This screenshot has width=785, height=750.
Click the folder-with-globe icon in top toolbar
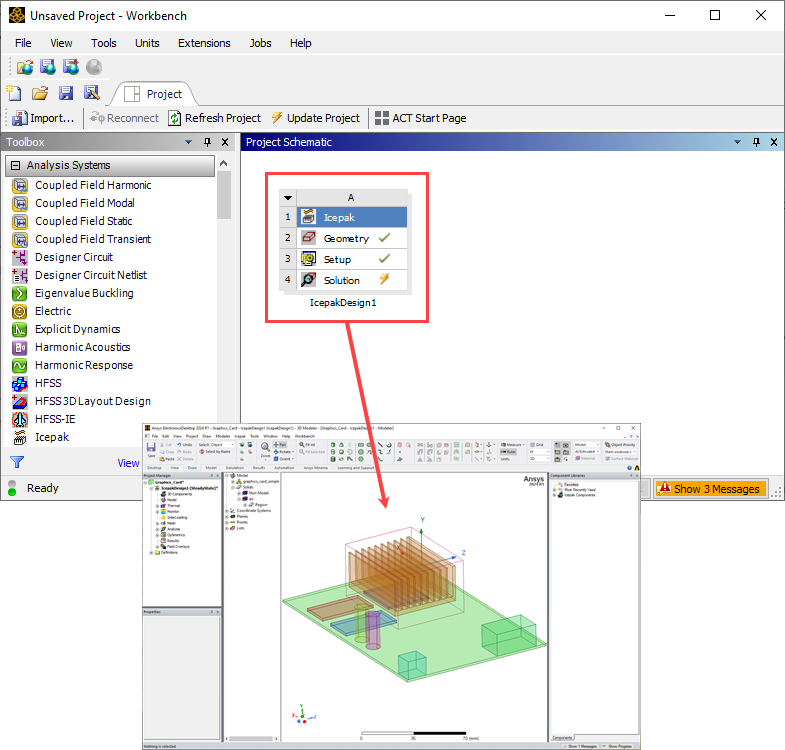pos(25,67)
